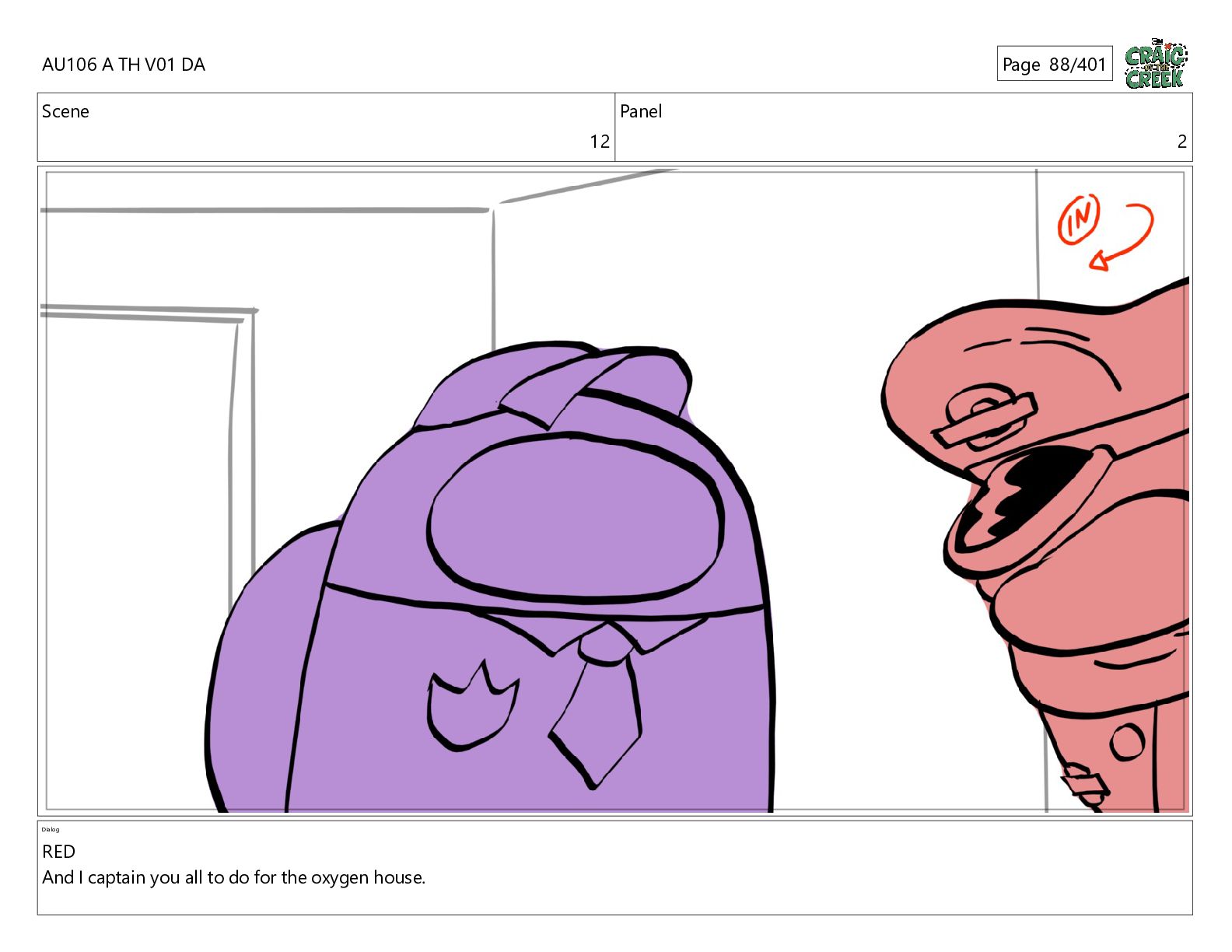Viewport: 1232px width, 952px height.
Task: Select the dialog line 'And I captain you all...'
Action: pos(234,878)
